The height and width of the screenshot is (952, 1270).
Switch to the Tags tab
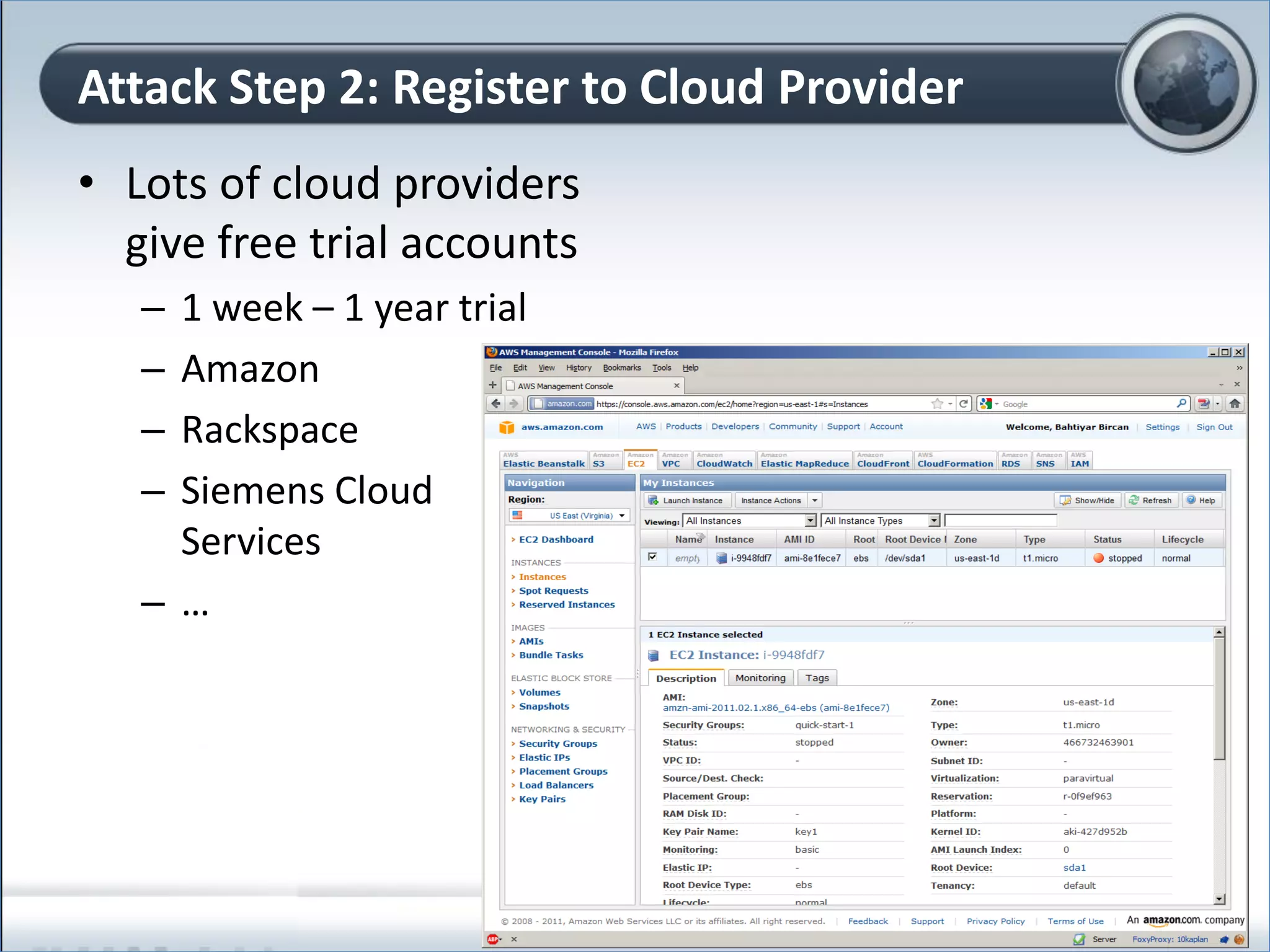coord(817,677)
